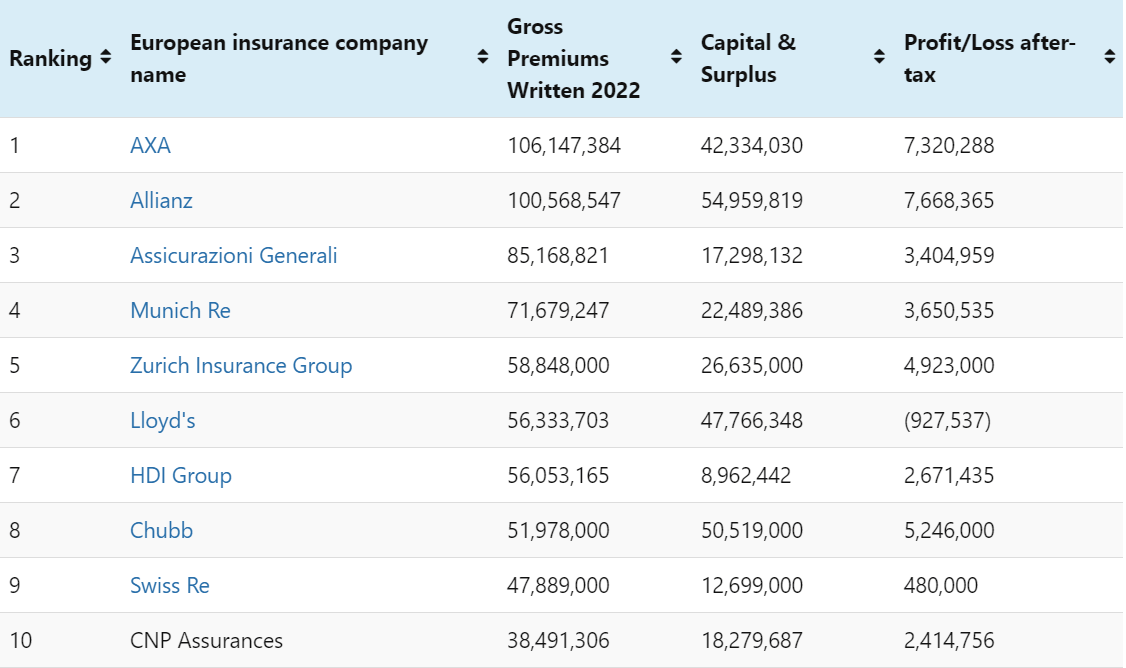Sort by European insurance company name arrows
1126x668 pixels.
[483, 58]
